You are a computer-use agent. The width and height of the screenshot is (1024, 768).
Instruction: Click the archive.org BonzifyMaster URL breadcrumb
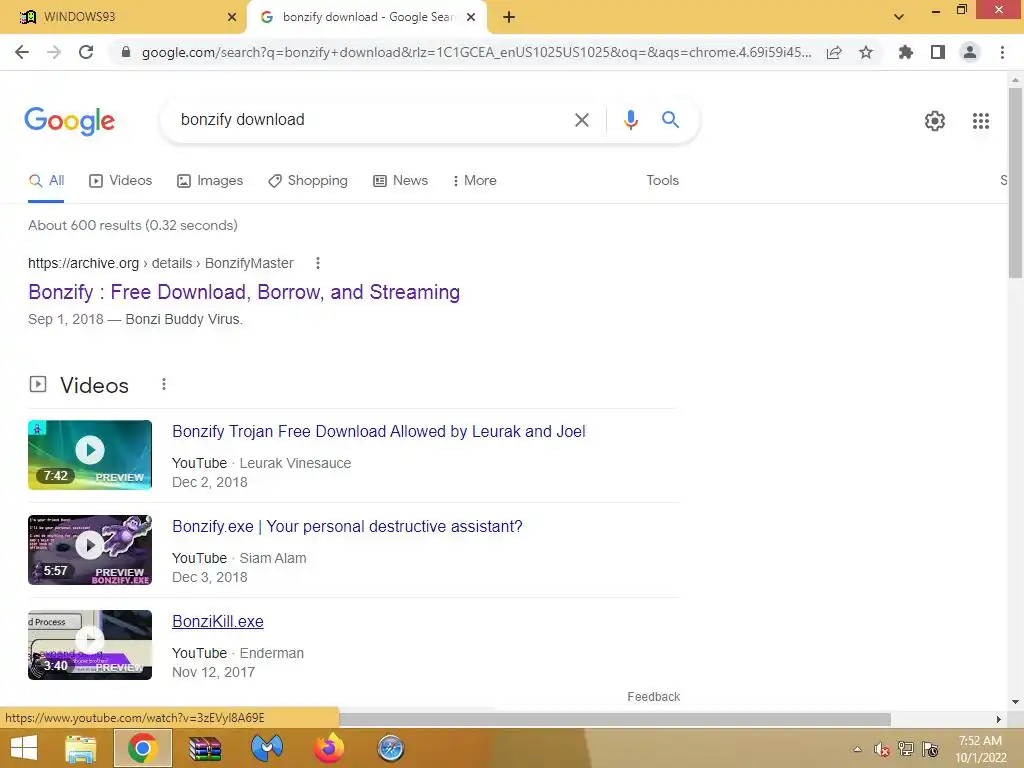pos(161,263)
